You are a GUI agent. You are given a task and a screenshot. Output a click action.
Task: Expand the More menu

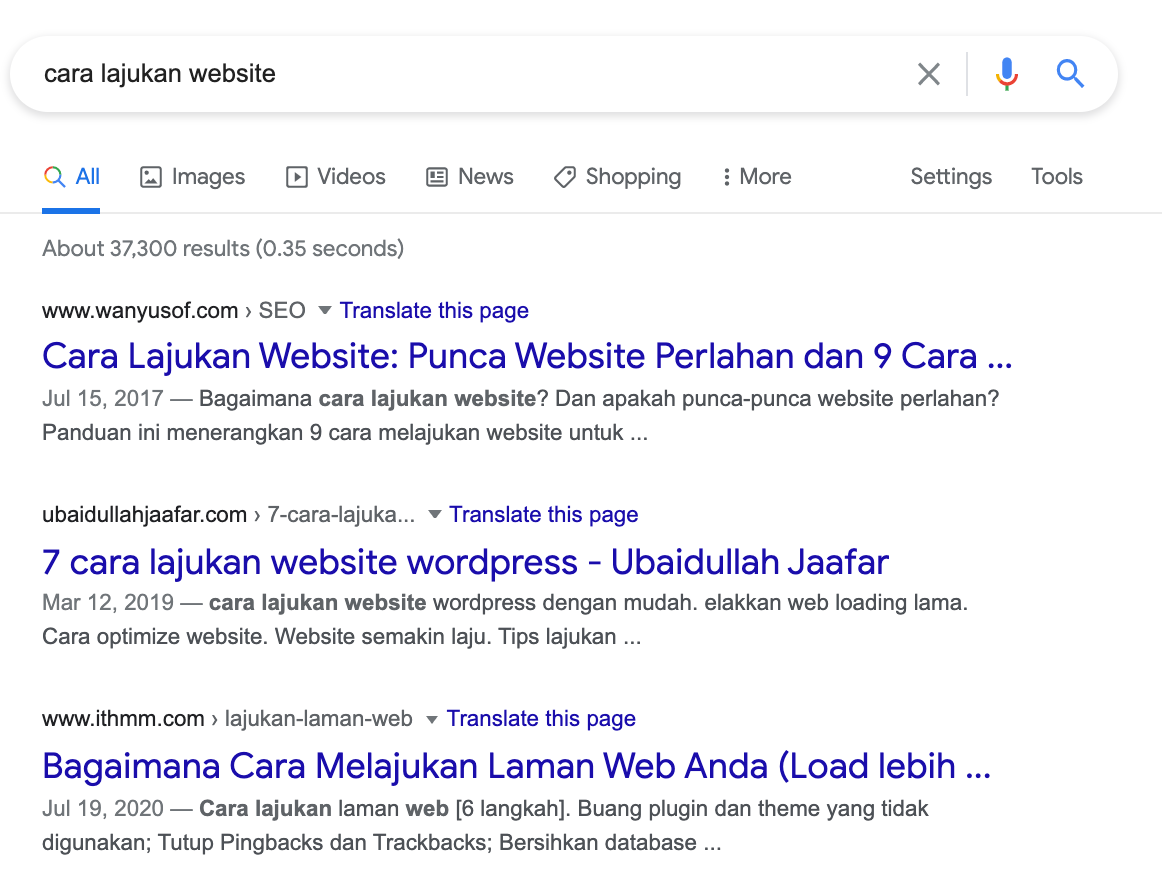pos(756,177)
